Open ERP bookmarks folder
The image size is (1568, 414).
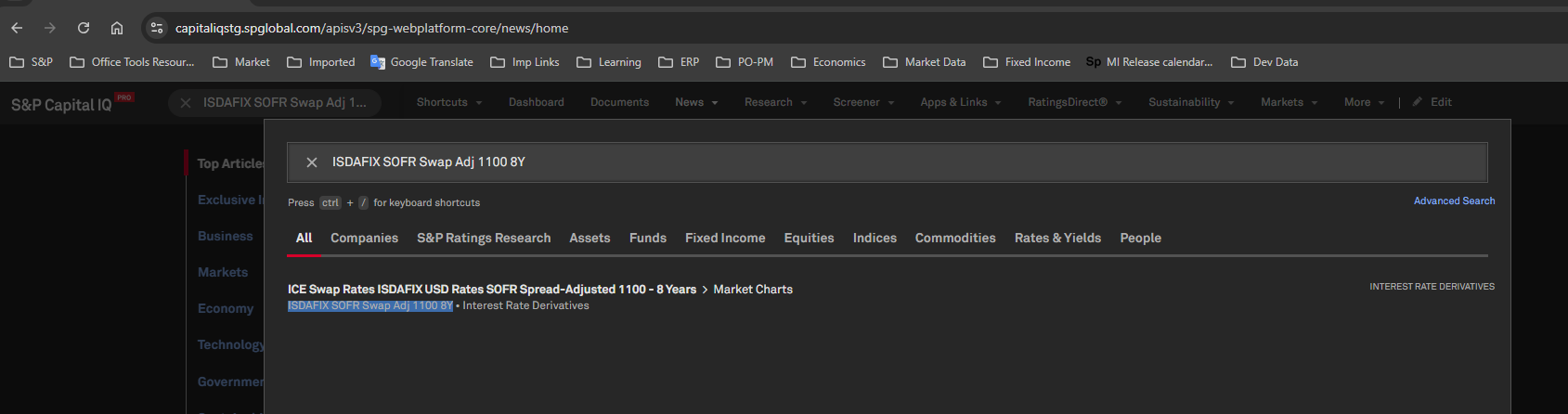tap(679, 62)
